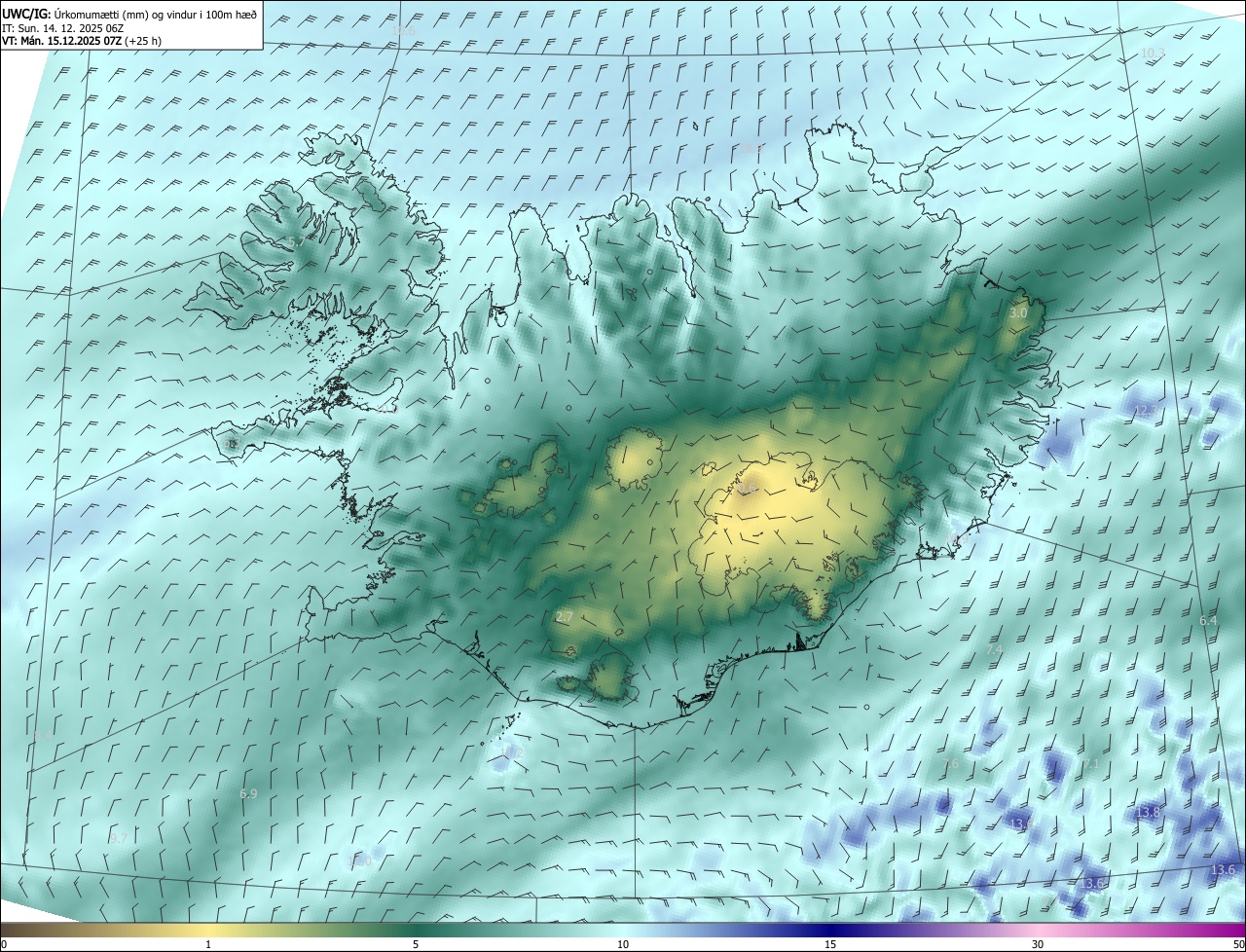Click the 5 tick on the colour scale
The width and height of the screenshot is (1246, 952).
(x=416, y=944)
